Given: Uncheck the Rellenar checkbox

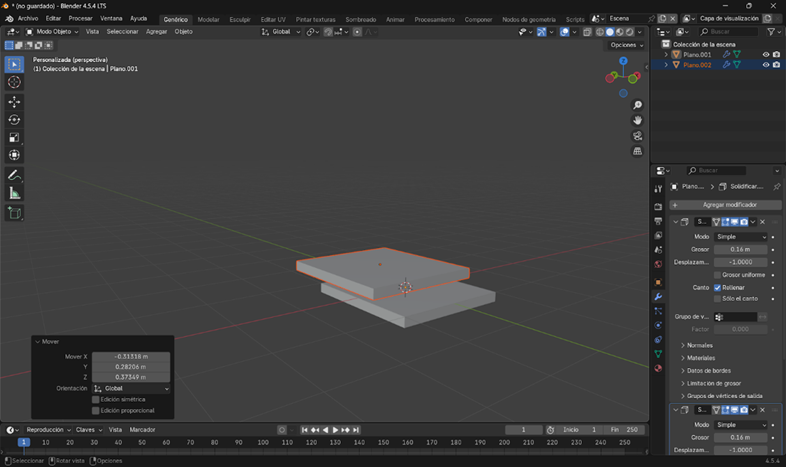Looking at the screenshot, I should tap(718, 287).
